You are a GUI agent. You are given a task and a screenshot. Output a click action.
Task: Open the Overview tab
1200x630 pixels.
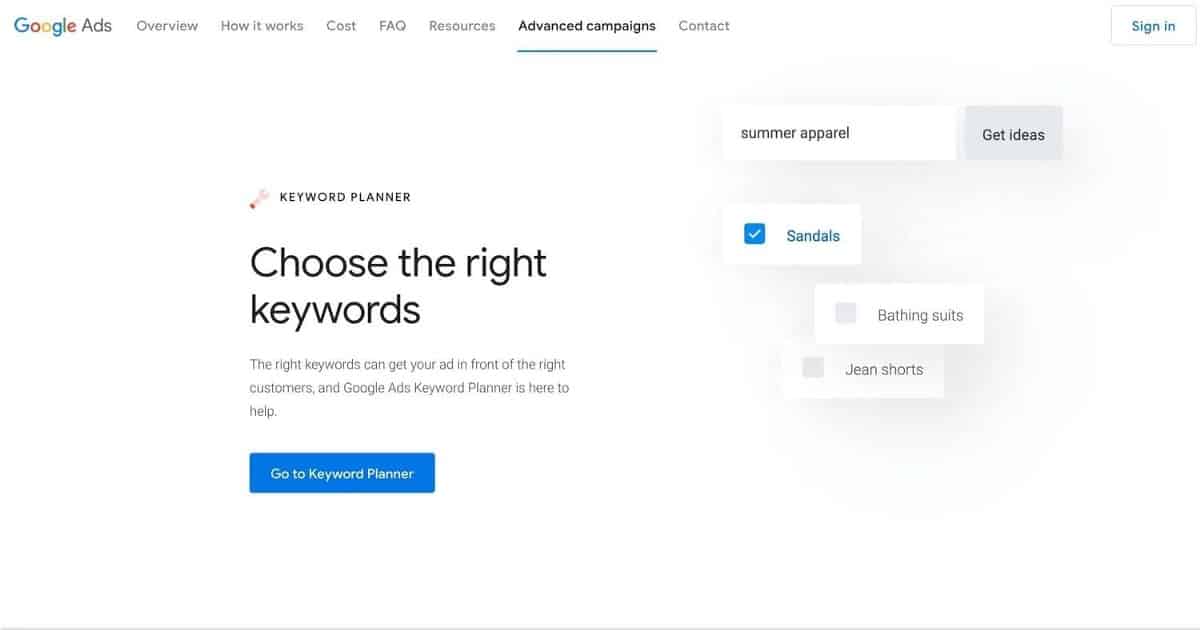(x=167, y=26)
